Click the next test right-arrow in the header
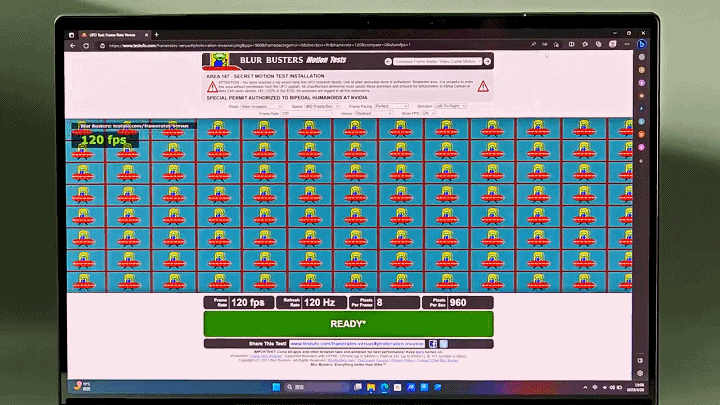720x405 pixels. click(487, 61)
